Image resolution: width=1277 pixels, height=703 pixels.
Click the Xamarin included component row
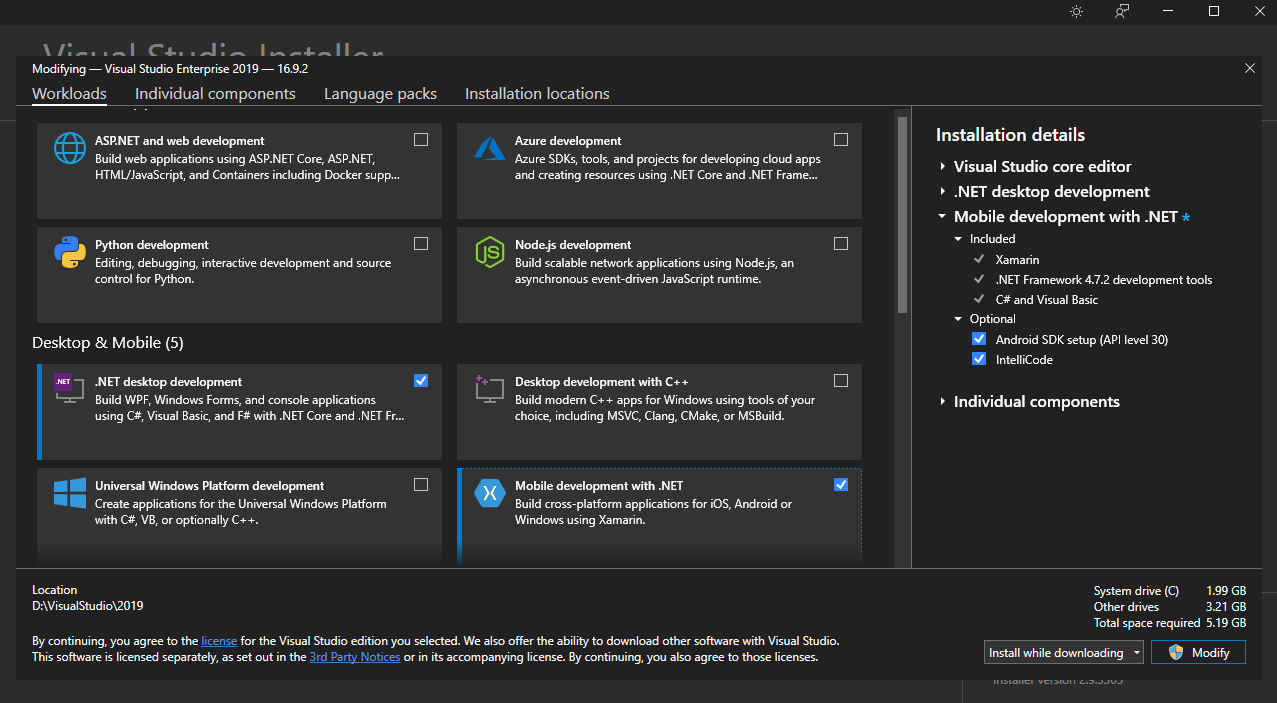[x=1017, y=259]
